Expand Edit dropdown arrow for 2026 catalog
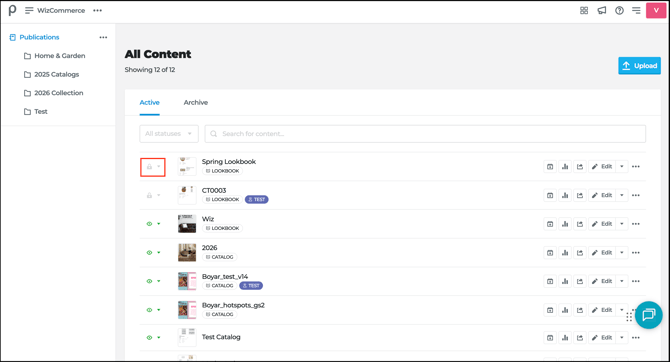This screenshot has height=362, width=670. [x=622, y=253]
